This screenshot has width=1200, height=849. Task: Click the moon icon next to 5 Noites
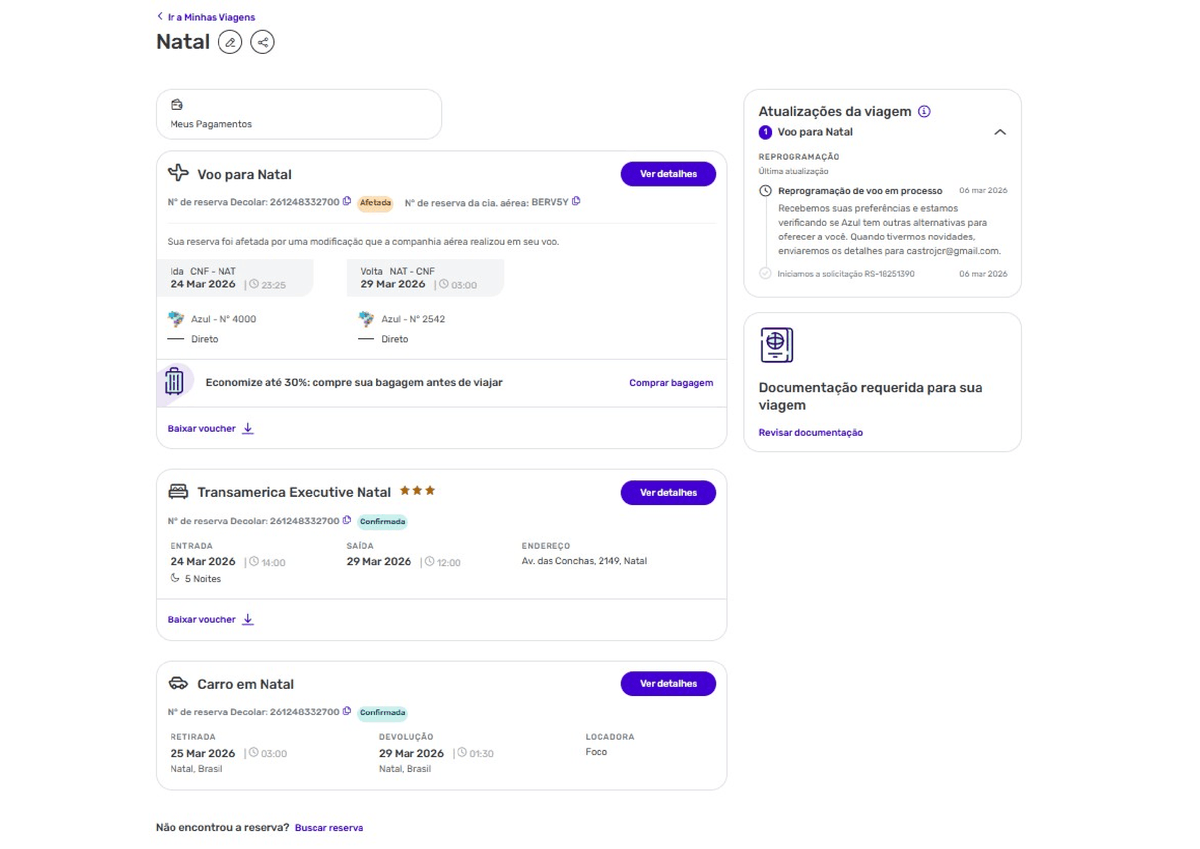coord(175,578)
